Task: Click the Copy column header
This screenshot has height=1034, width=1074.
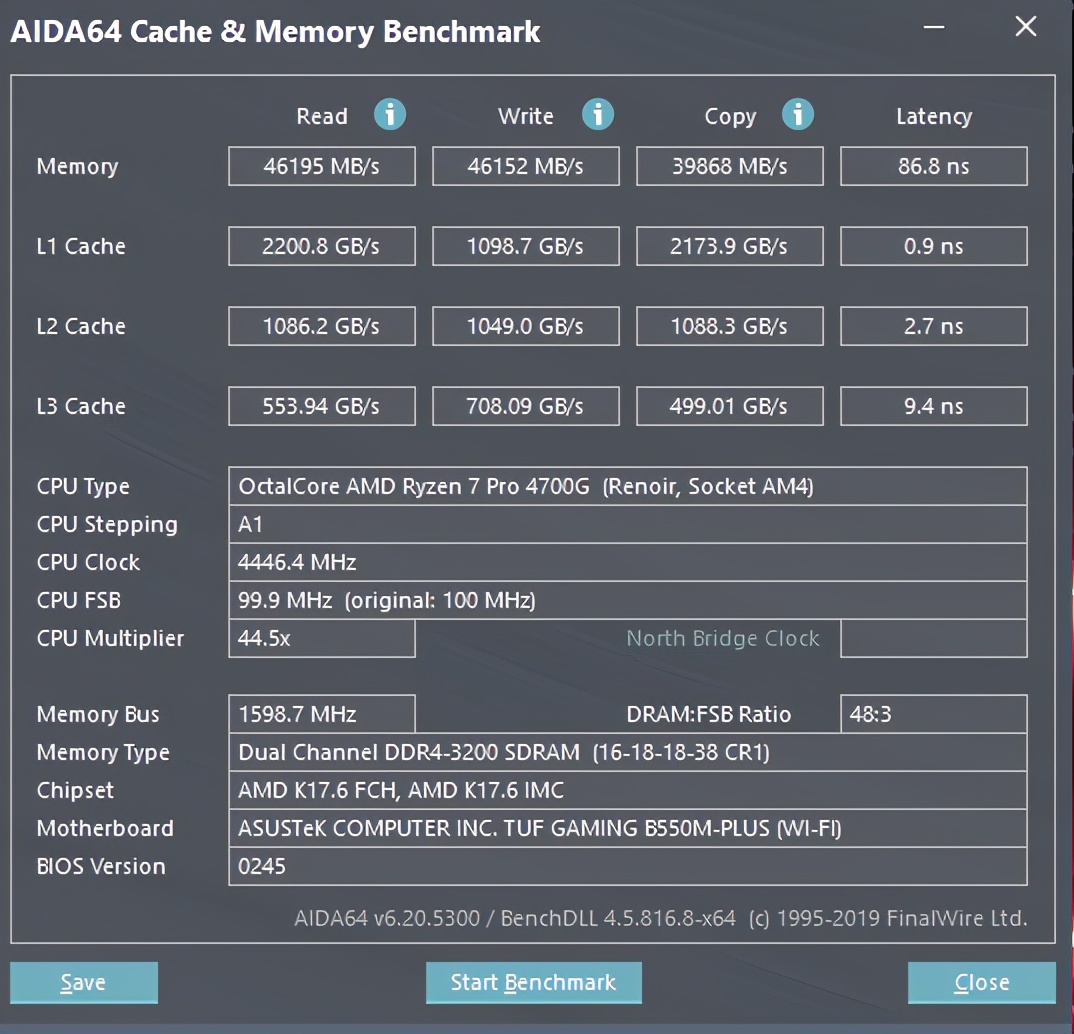Action: pos(730,117)
